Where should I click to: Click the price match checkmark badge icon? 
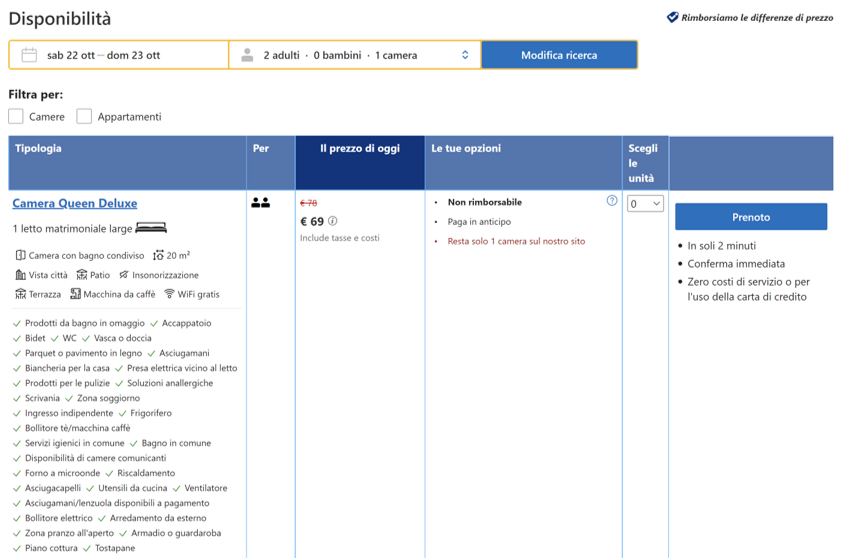tap(672, 17)
